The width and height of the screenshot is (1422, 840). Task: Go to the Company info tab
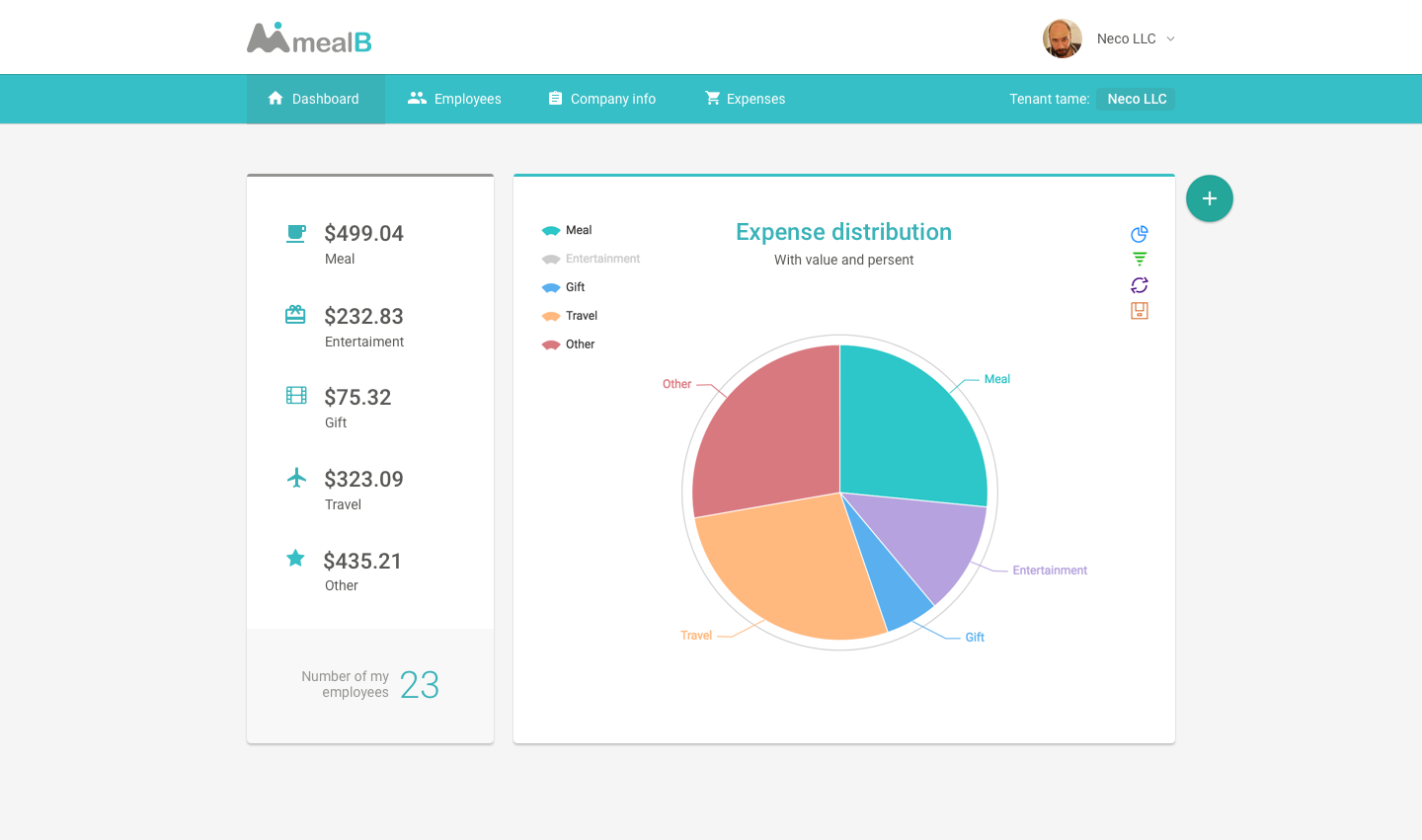pos(602,99)
